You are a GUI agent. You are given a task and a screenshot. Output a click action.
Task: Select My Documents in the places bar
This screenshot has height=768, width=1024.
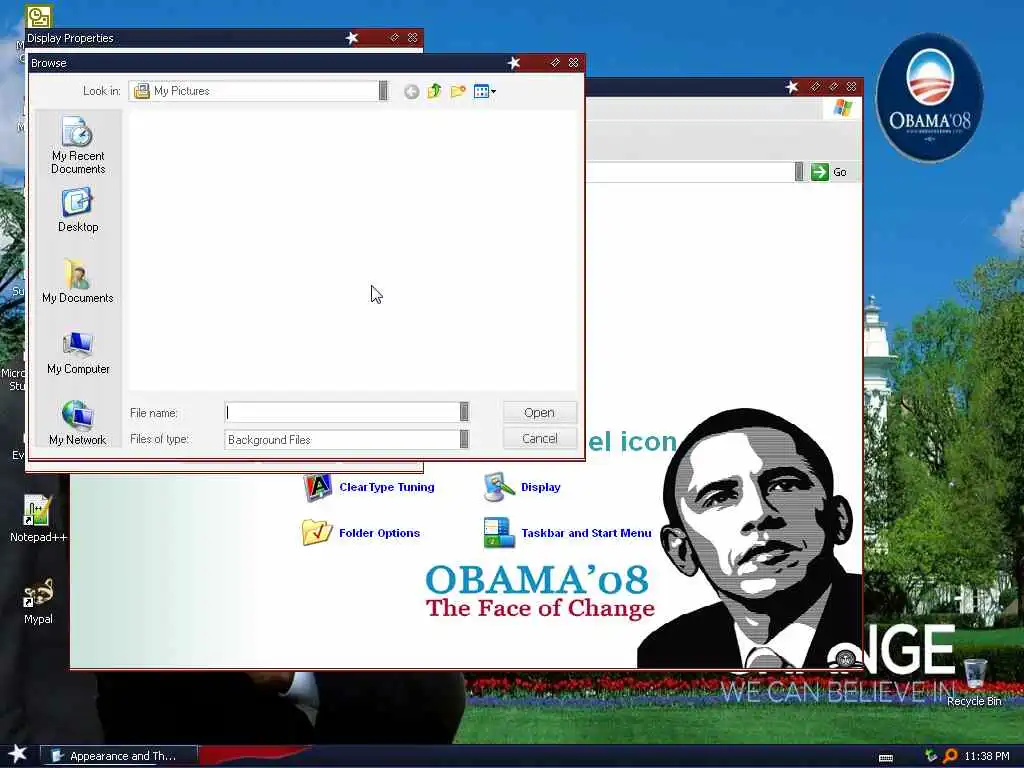pos(78,281)
